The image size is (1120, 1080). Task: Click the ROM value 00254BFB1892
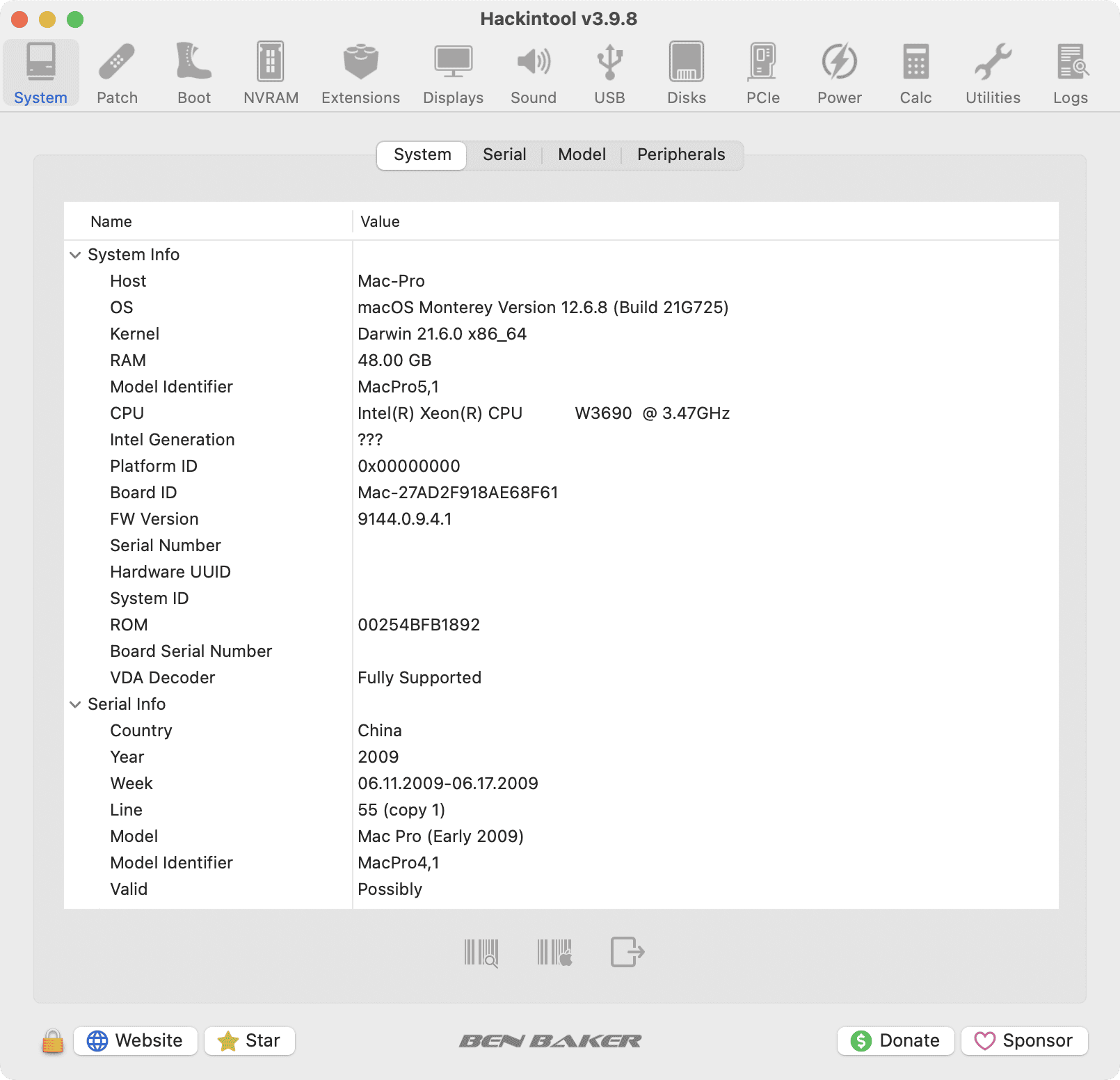(419, 625)
